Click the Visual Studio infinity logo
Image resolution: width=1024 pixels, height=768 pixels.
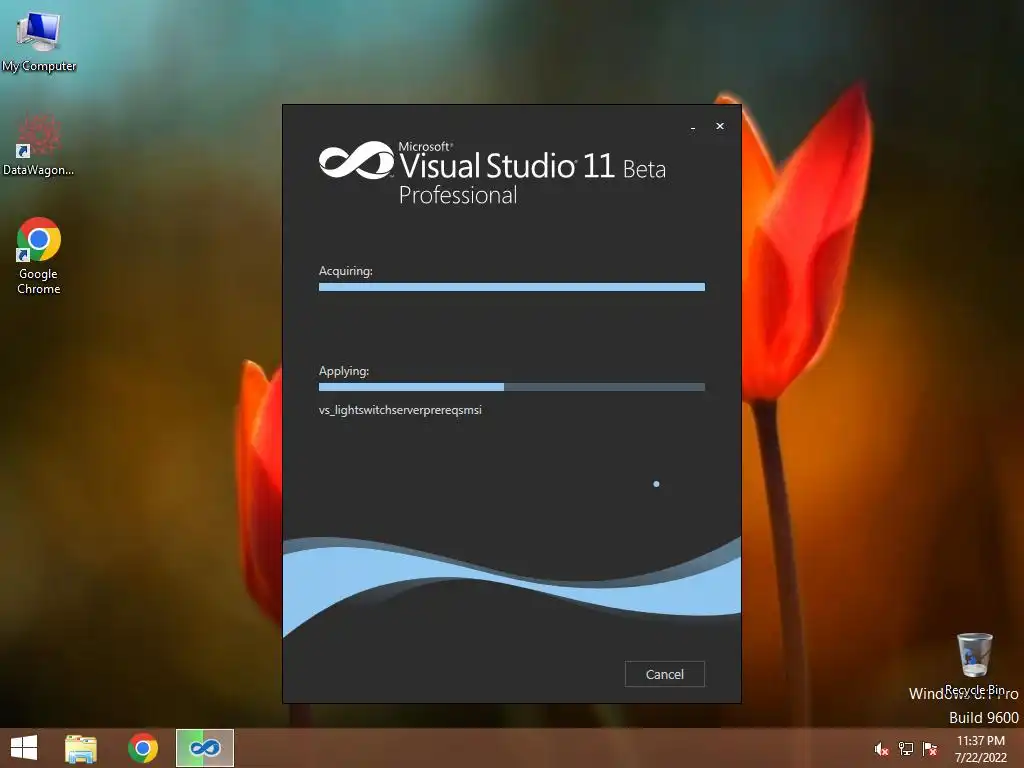tap(357, 160)
